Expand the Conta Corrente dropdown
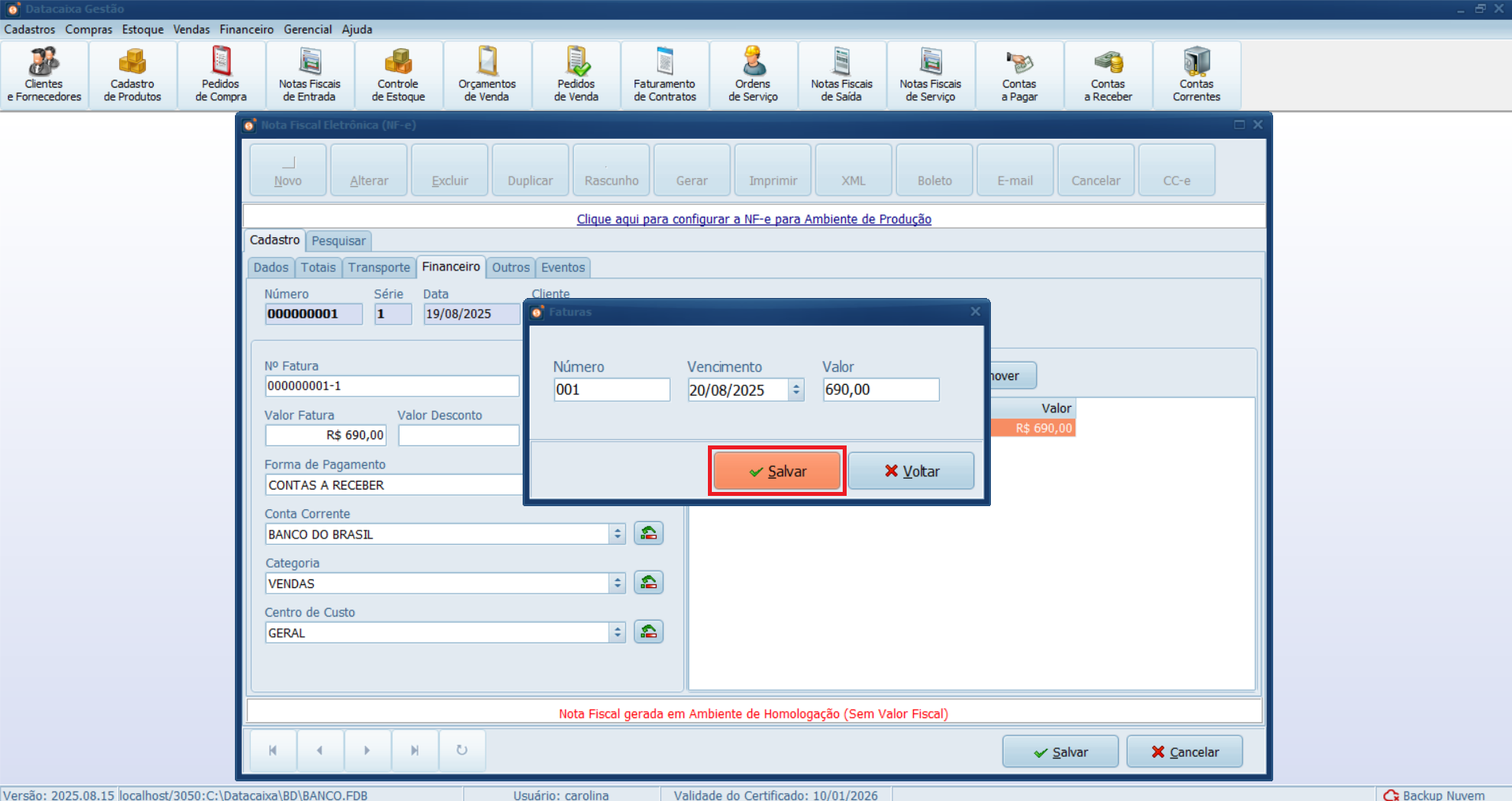This screenshot has height=801, width=1512. tap(617, 535)
